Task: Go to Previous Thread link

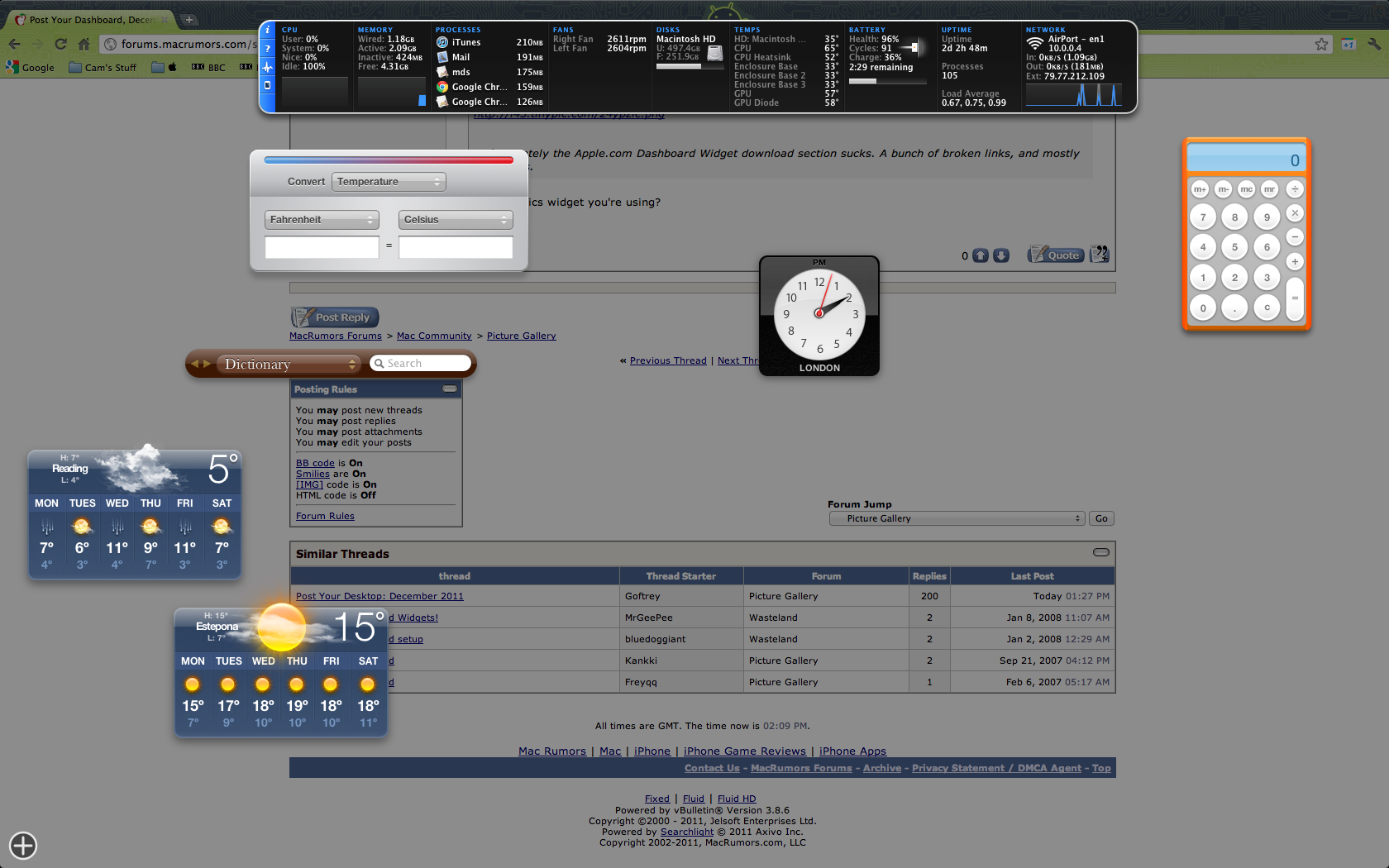Action: click(x=668, y=360)
